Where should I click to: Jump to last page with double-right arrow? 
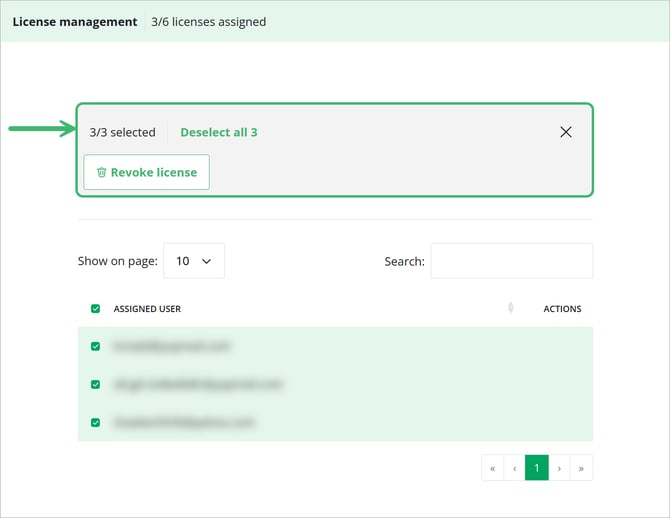tap(581, 468)
